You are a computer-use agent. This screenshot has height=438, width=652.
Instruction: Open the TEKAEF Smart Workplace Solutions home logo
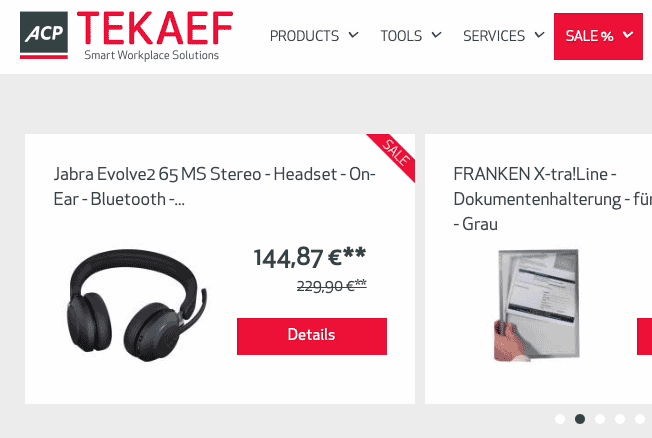[126, 35]
